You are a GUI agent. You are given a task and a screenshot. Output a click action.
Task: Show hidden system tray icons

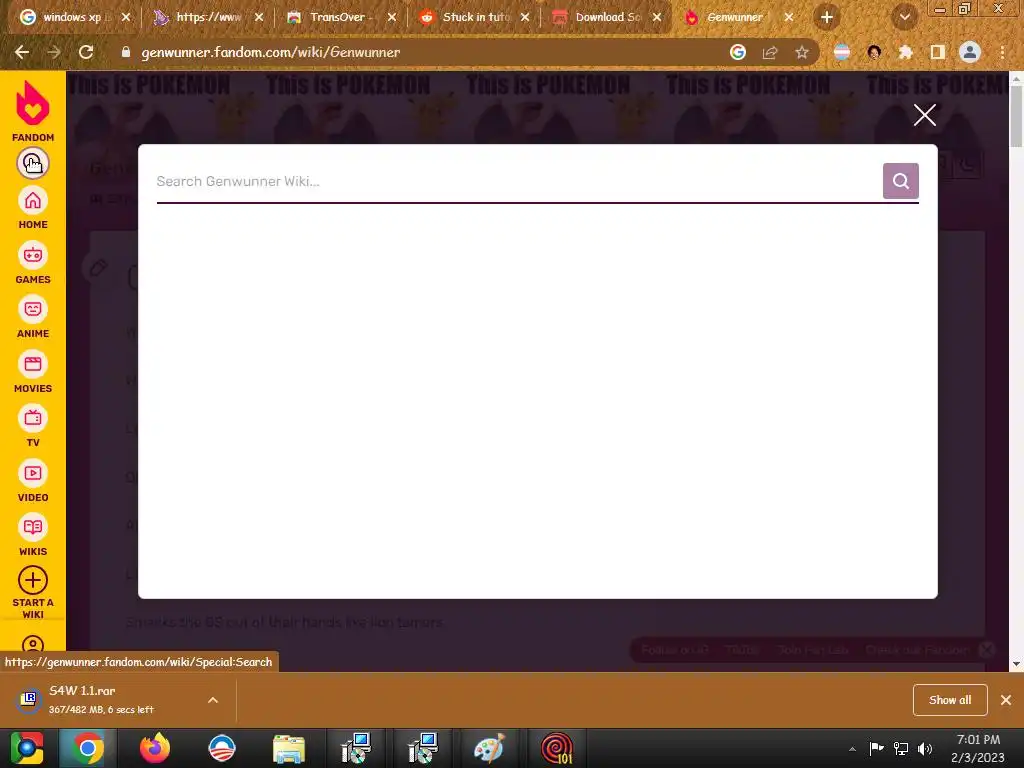[852, 749]
